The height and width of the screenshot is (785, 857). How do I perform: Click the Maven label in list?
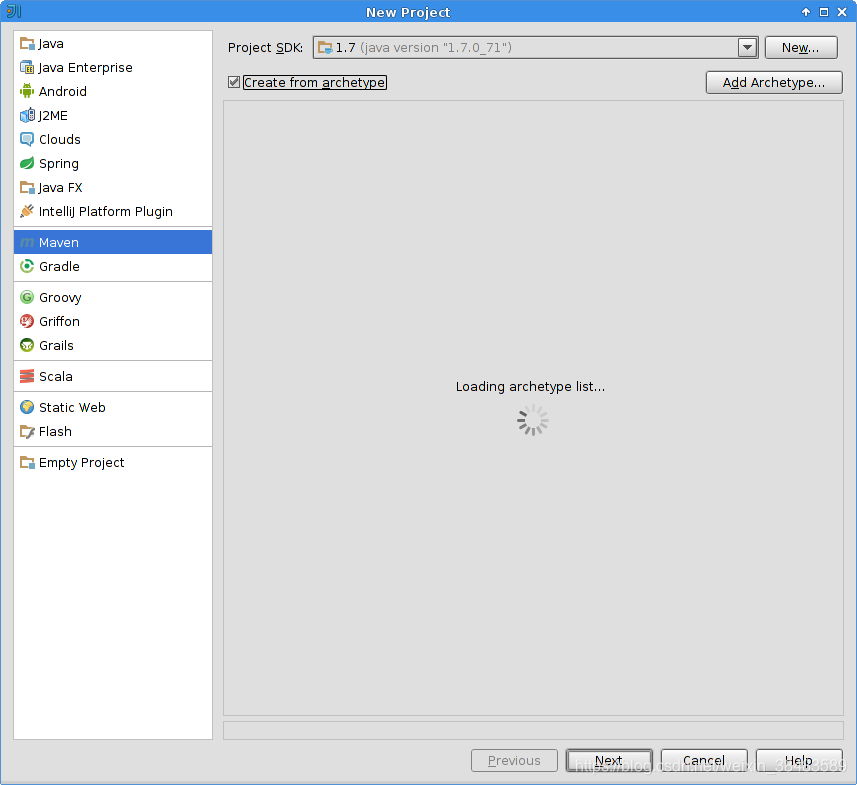pos(59,242)
